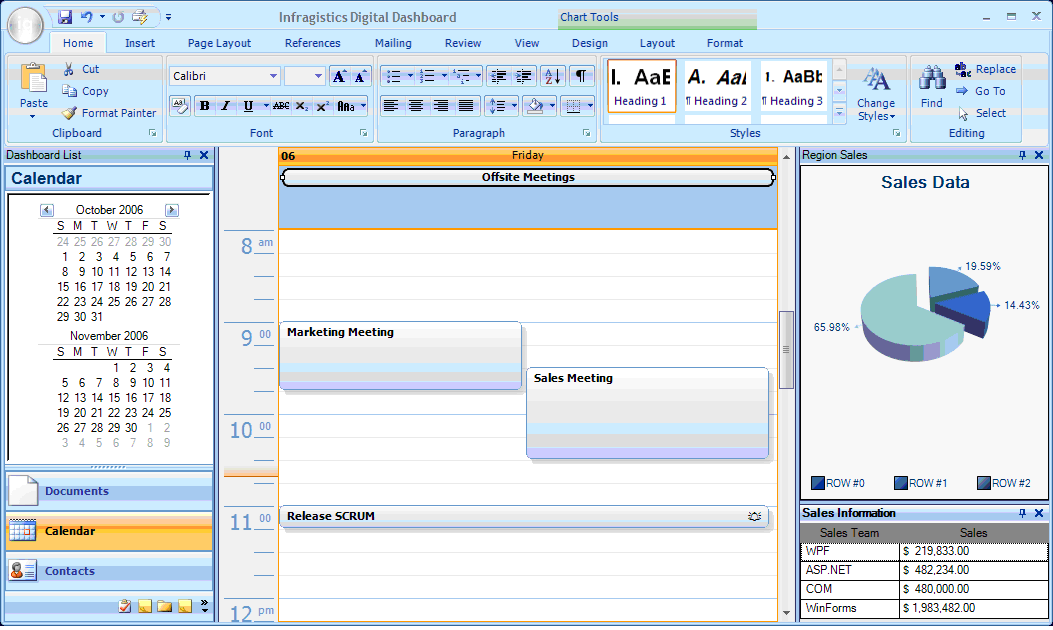Image resolution: width=1053 pixels, height=630 pixels.
Task: Open the Marketing Meeting appointment
Action: [x=400, y=355]
